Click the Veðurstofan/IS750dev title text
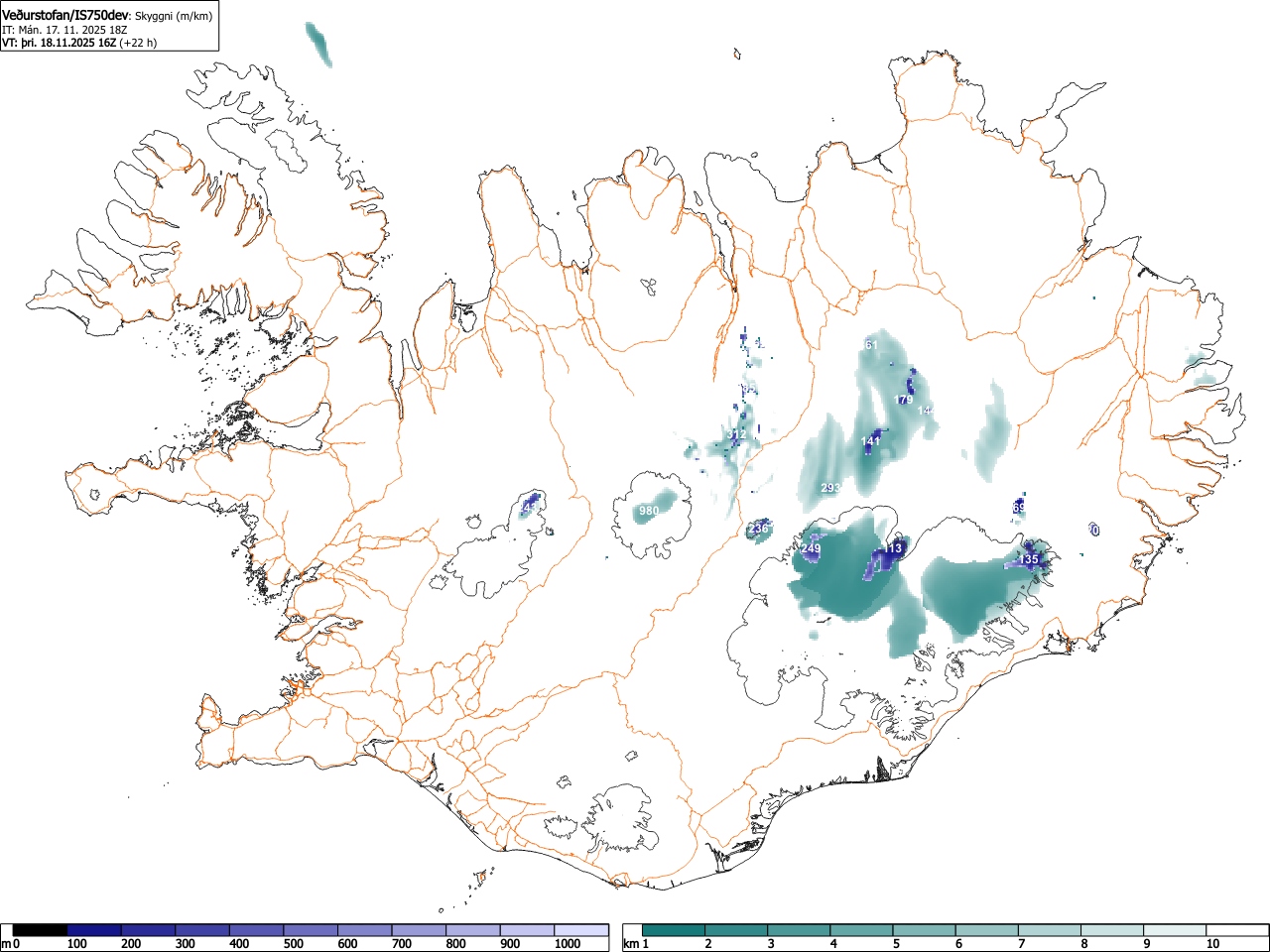 (x=67, y=15)
